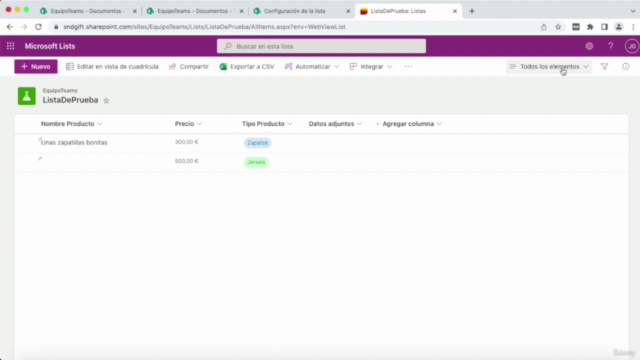Viewport: 640px width, 360px height.
Task: Close the Configuración de la lista tab
Action: coord(348,11)
